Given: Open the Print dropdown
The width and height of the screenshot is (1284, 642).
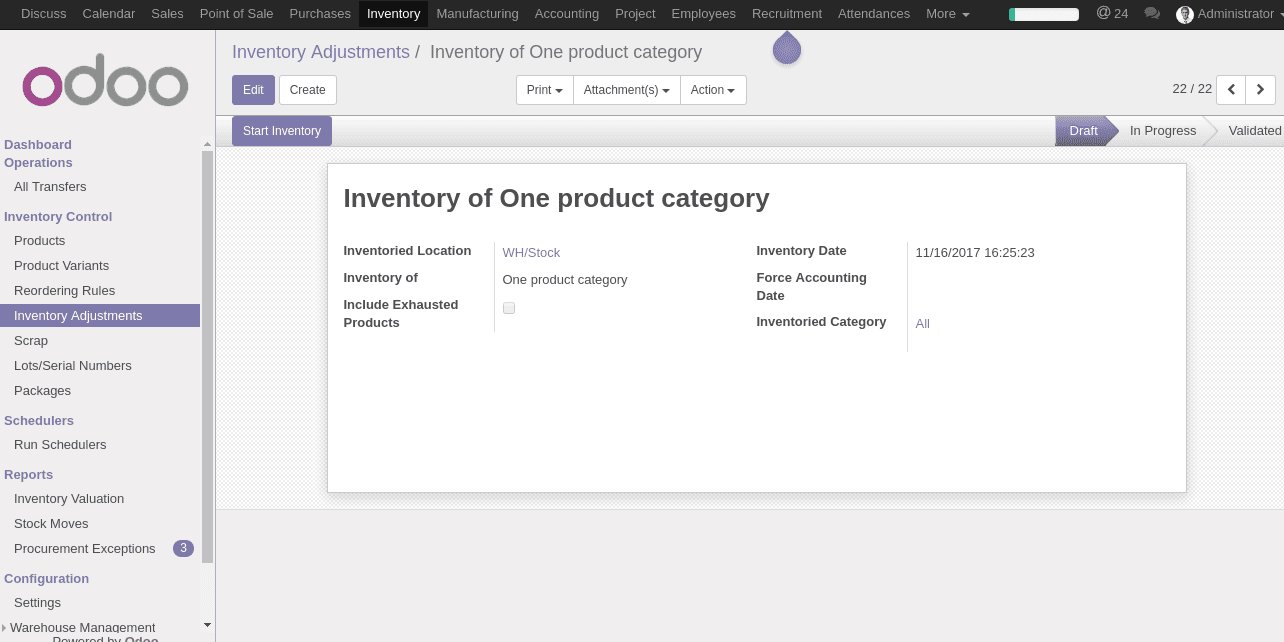Looking at the screenshot, I should (x=545, y=90).
